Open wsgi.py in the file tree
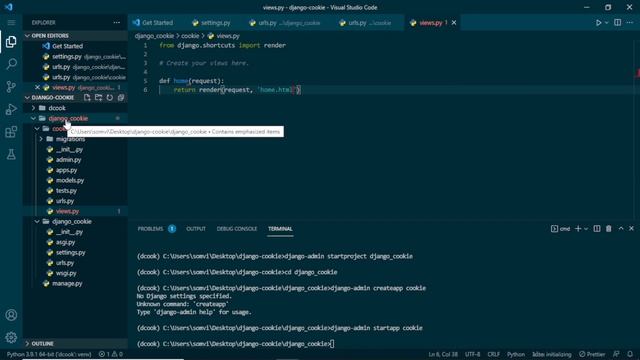This screenshot has height=360, width=640. (x=66, y=273)
